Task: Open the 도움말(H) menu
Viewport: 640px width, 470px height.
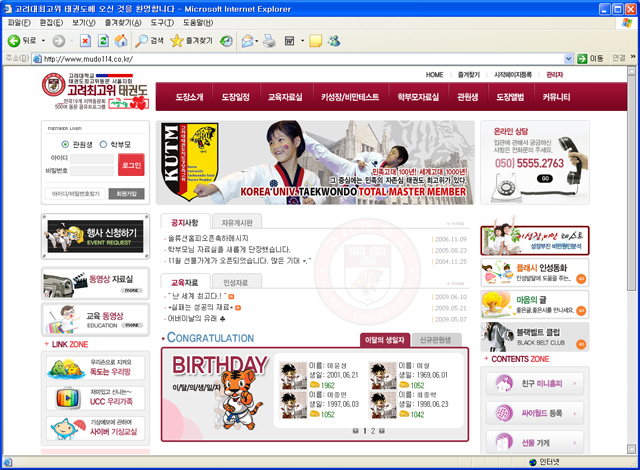Action: click(198, 23)
